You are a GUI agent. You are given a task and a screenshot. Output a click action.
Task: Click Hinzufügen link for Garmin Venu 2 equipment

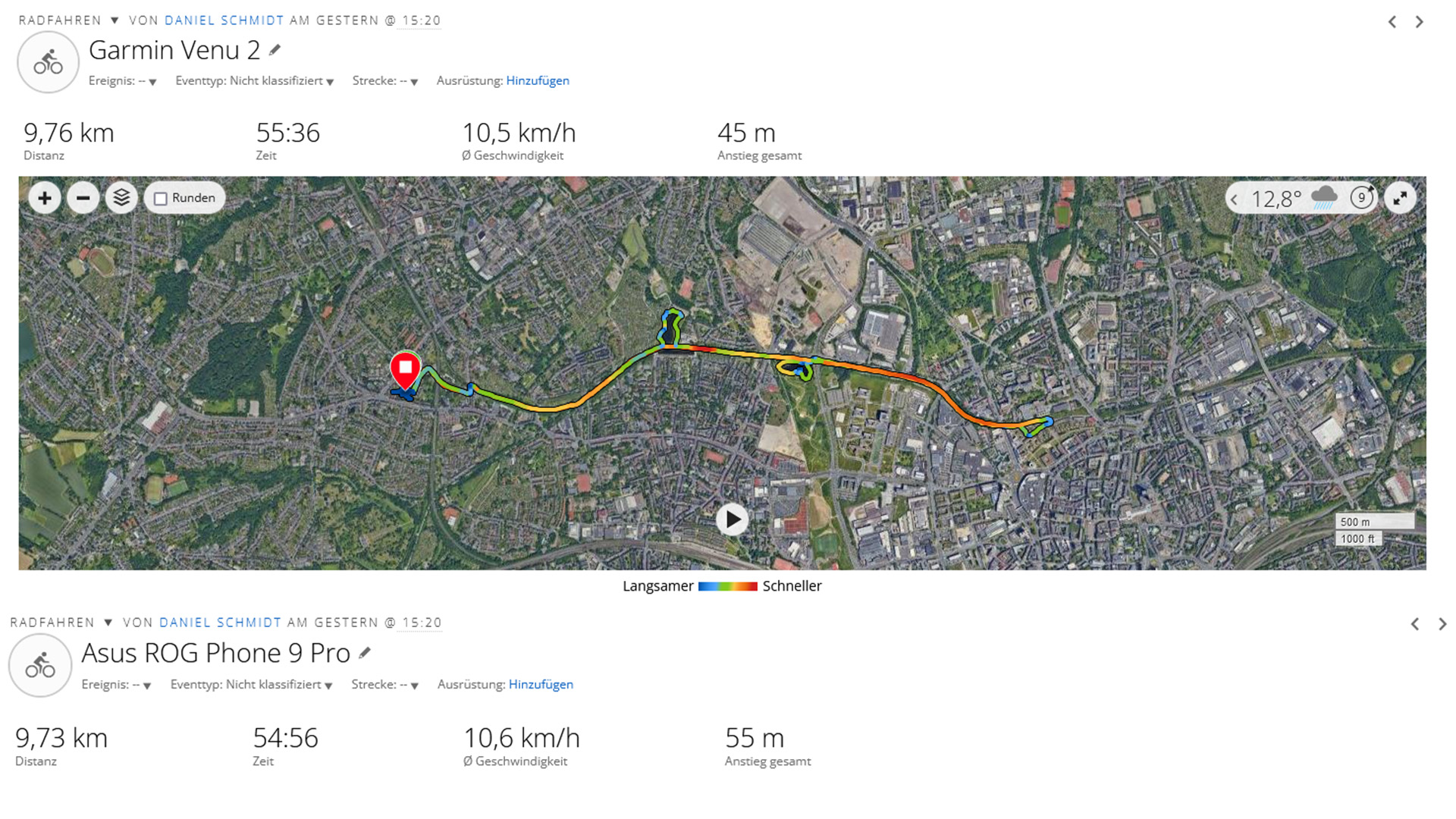point(538,80)
